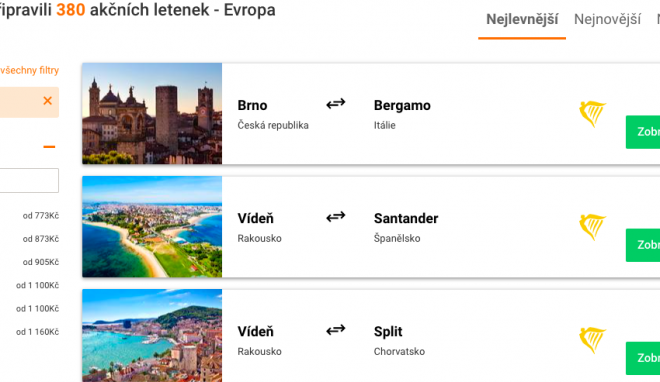Click round-trip arrows between Vídeň and Santander

[x=335, y=217]
